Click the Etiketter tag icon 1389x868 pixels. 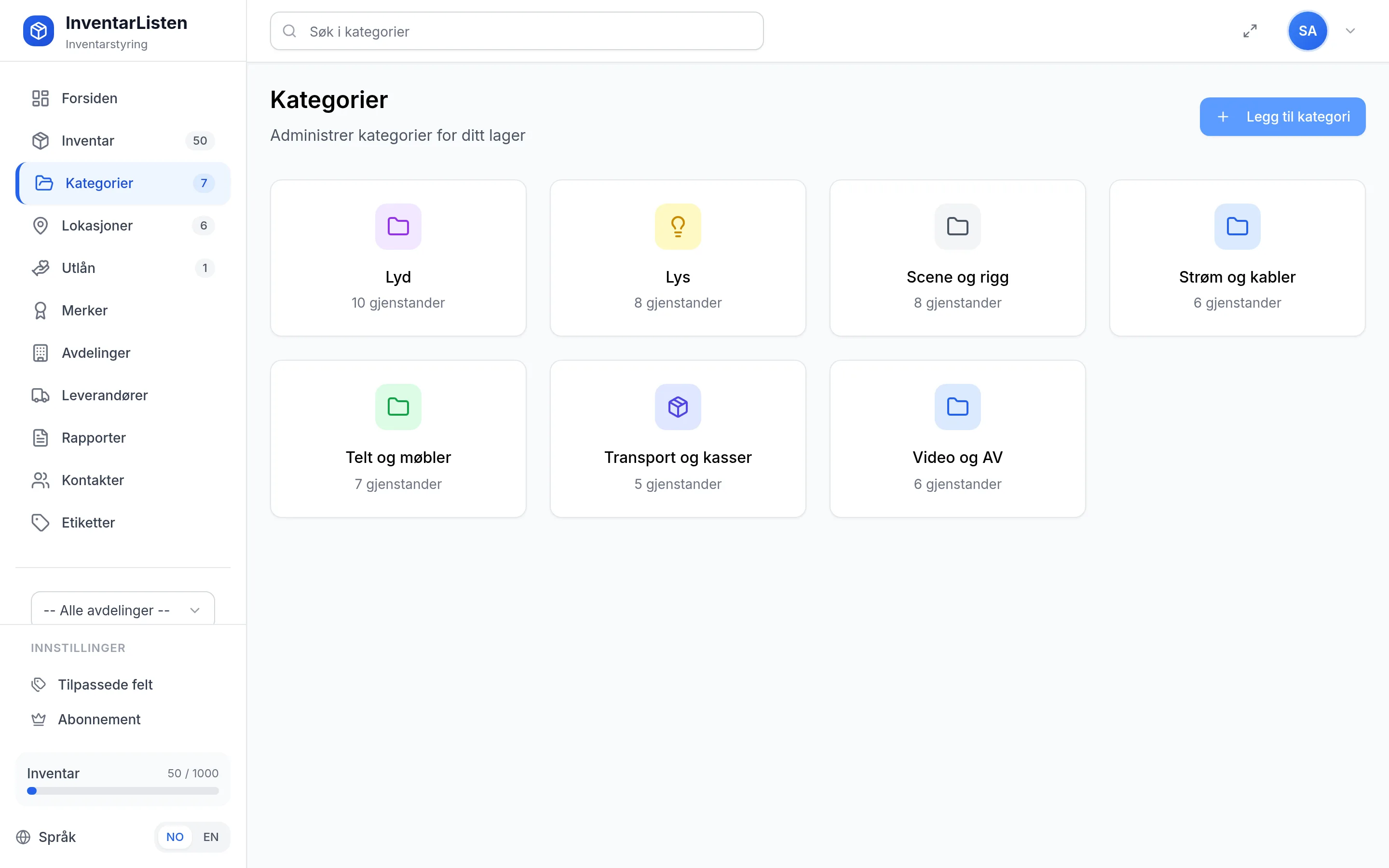coord(40,523)
